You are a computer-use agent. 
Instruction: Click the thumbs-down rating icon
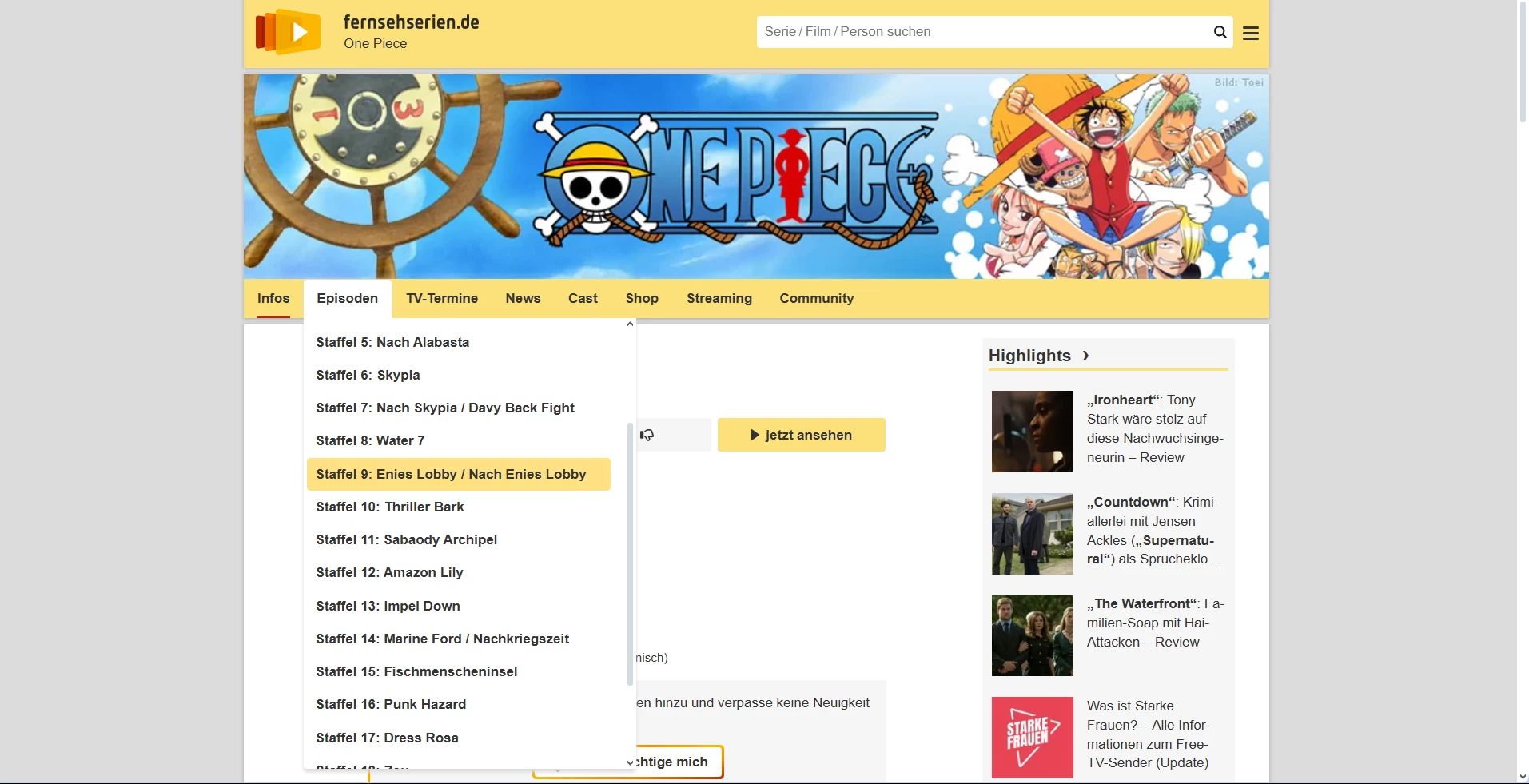point(647,435)
